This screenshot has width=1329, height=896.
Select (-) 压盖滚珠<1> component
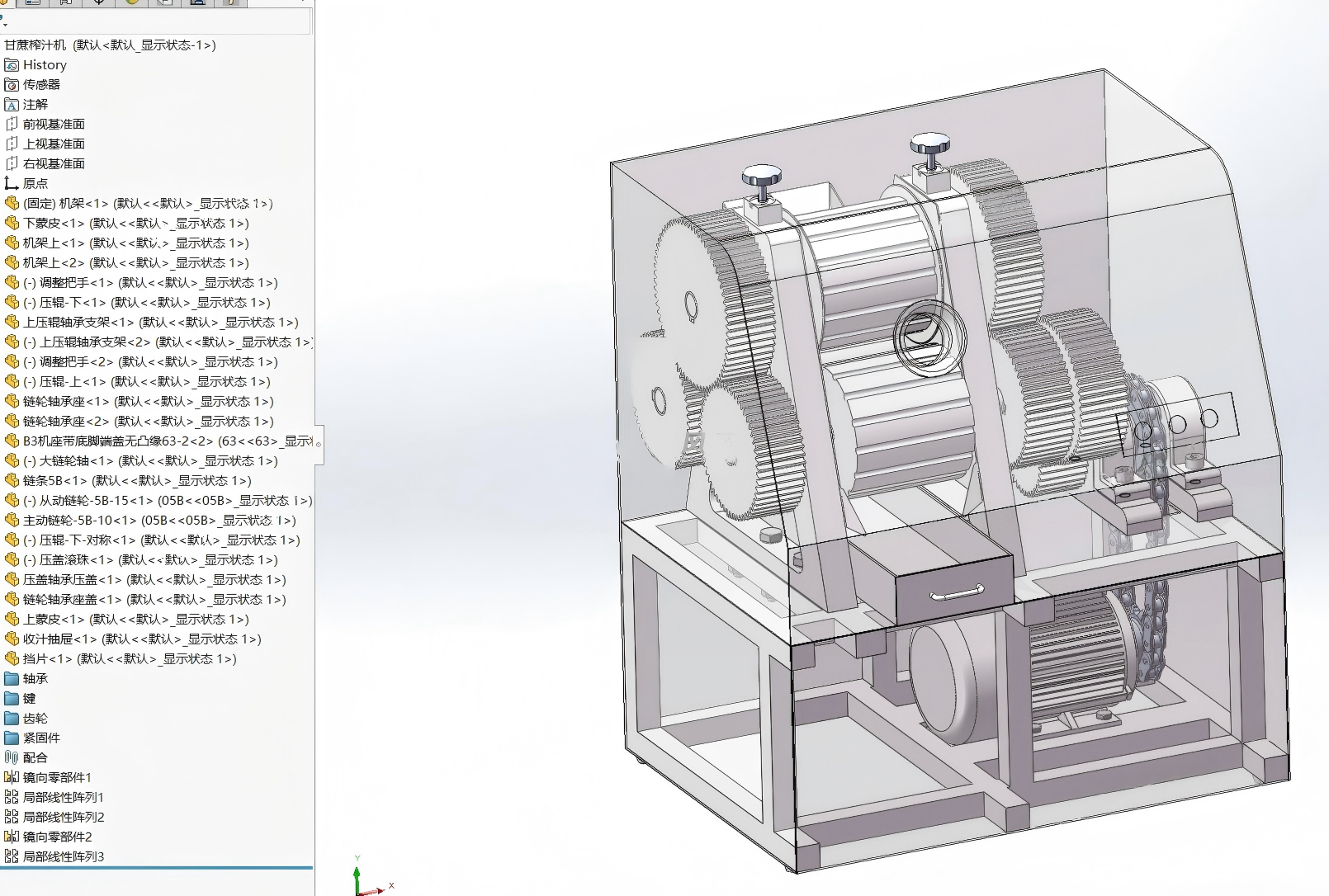coord(150,559)
